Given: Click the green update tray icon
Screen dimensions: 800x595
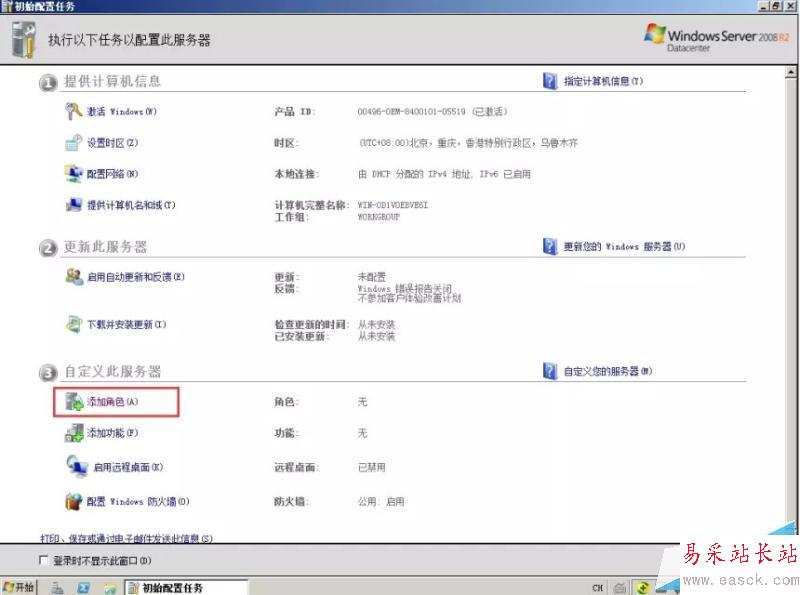Looking at the screenshot, I should point(643,587).
